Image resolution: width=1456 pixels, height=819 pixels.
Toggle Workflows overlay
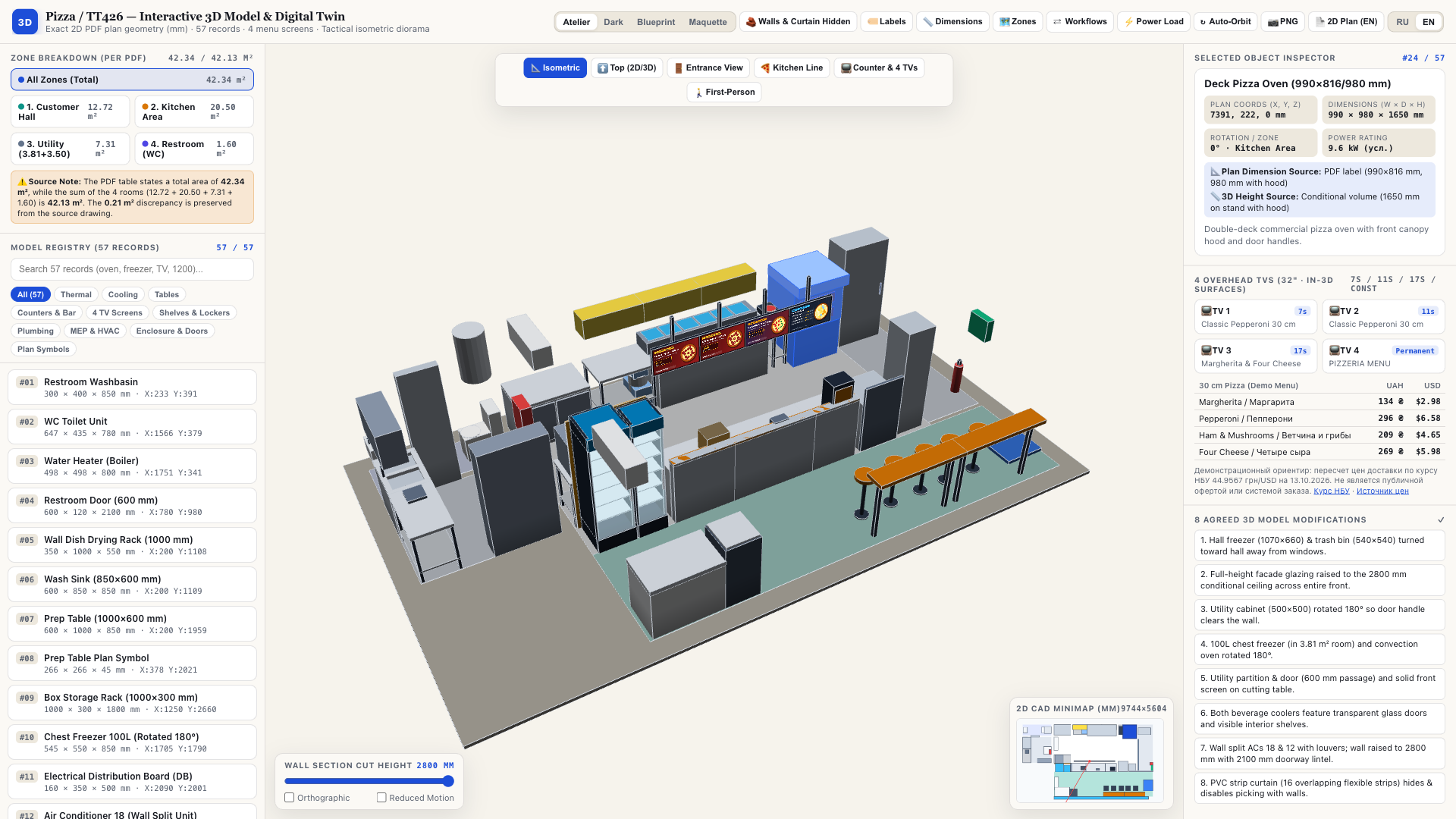coord(1080,22)
